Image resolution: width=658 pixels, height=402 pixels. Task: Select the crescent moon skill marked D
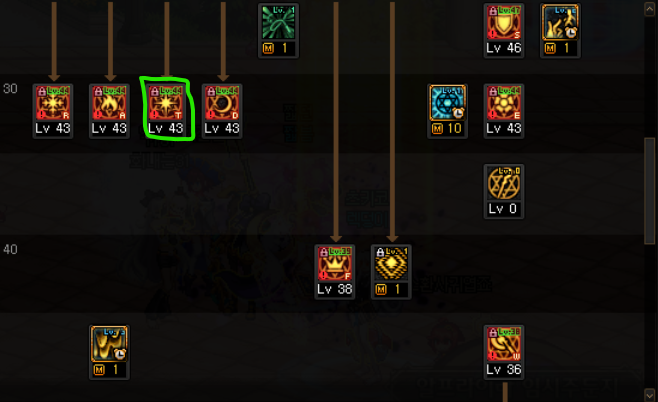point(222,103)
